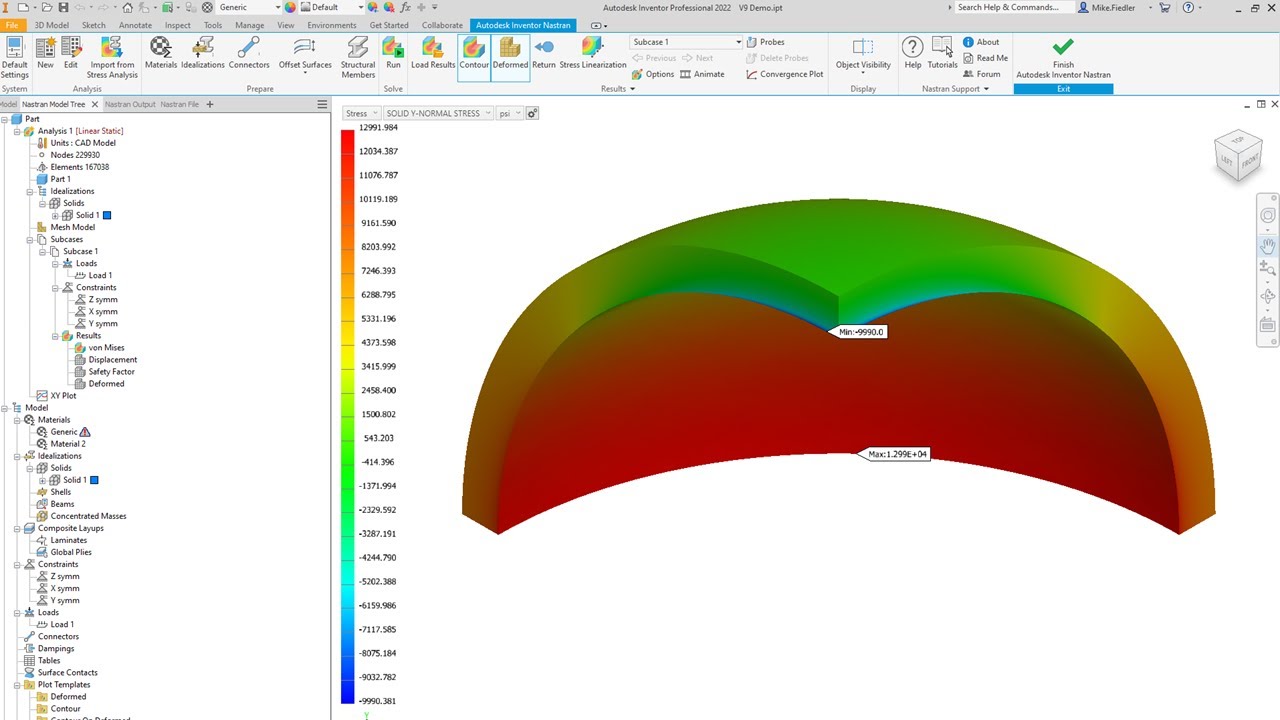Open the Object Visibility options

pyautogui.click(x=863, y=56)
